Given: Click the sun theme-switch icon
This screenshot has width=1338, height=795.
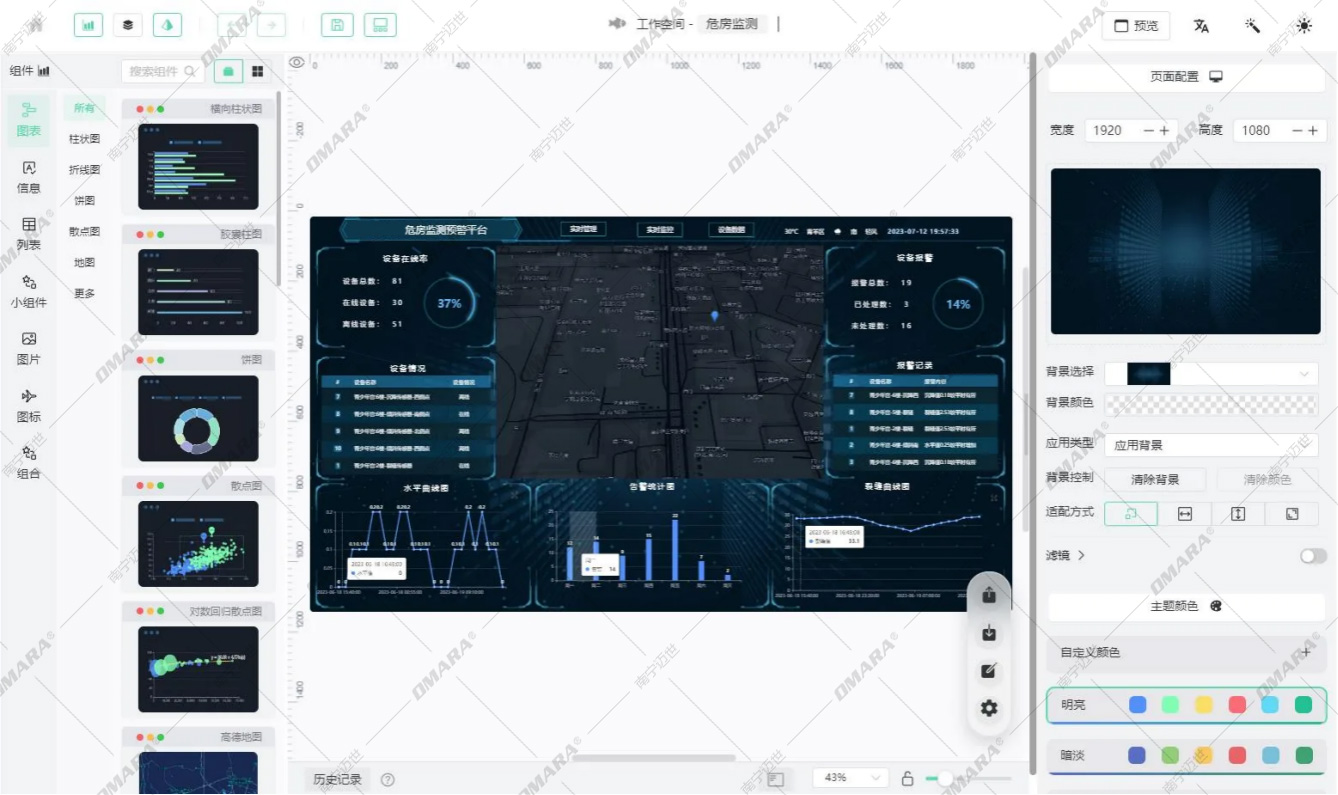Looking at the screenshot, I should coord(1303,26).
